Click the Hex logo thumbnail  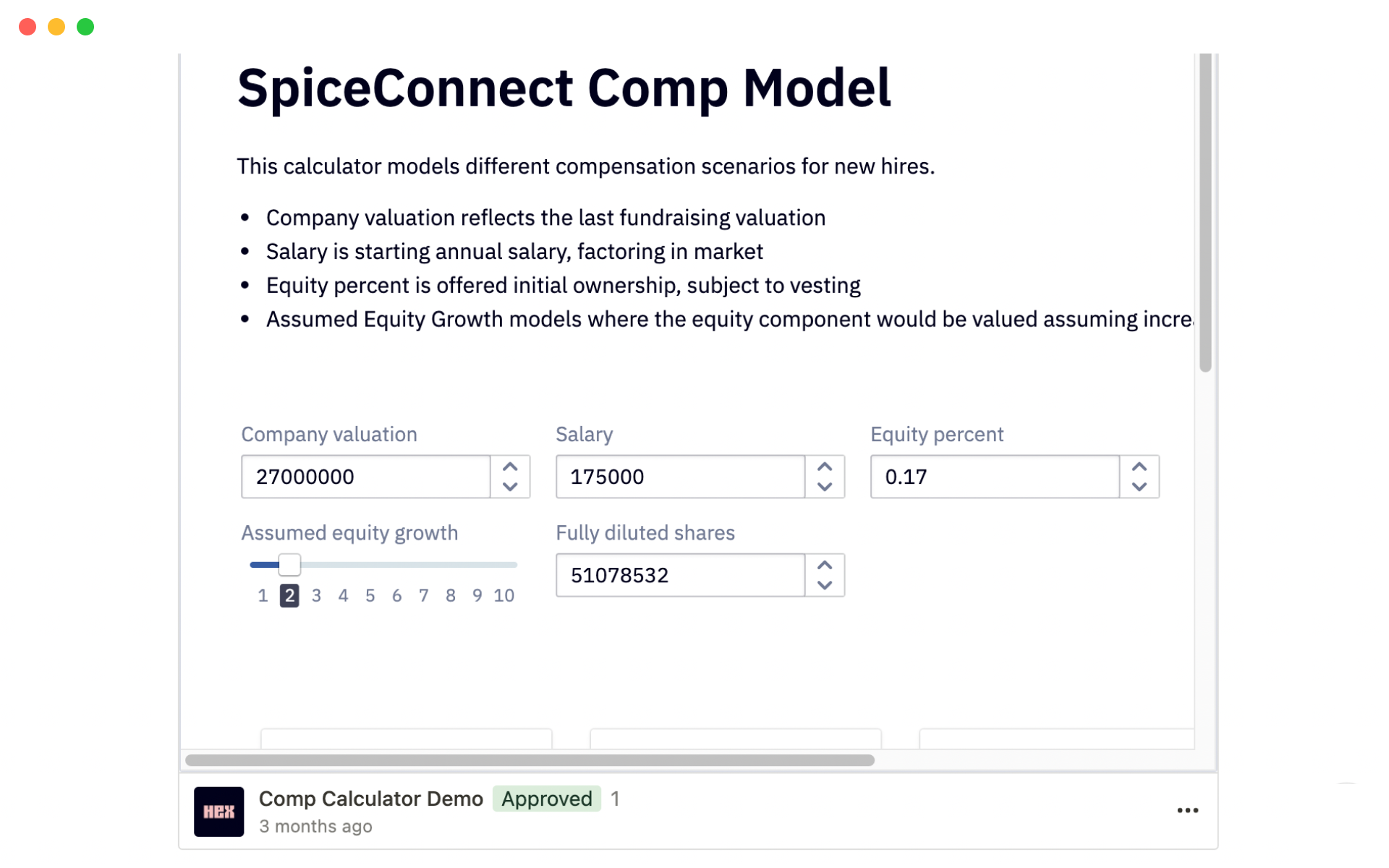coord(219,812)
